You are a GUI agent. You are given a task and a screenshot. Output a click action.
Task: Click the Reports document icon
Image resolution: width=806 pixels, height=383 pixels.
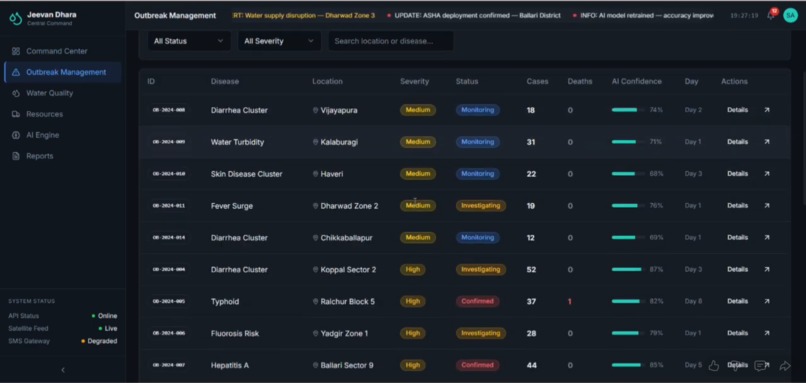[16, 156]
